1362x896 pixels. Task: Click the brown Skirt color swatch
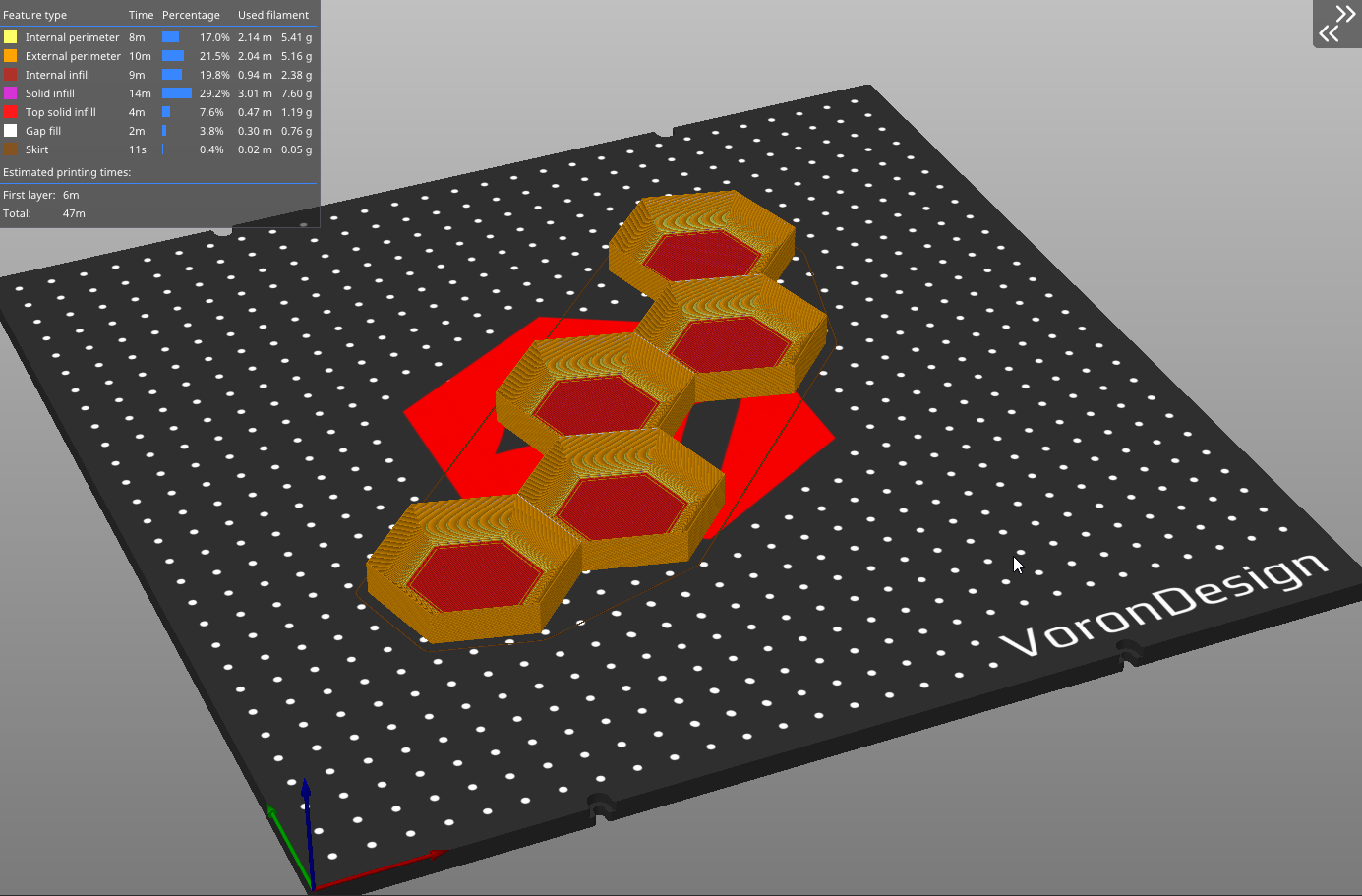[11, 149]
